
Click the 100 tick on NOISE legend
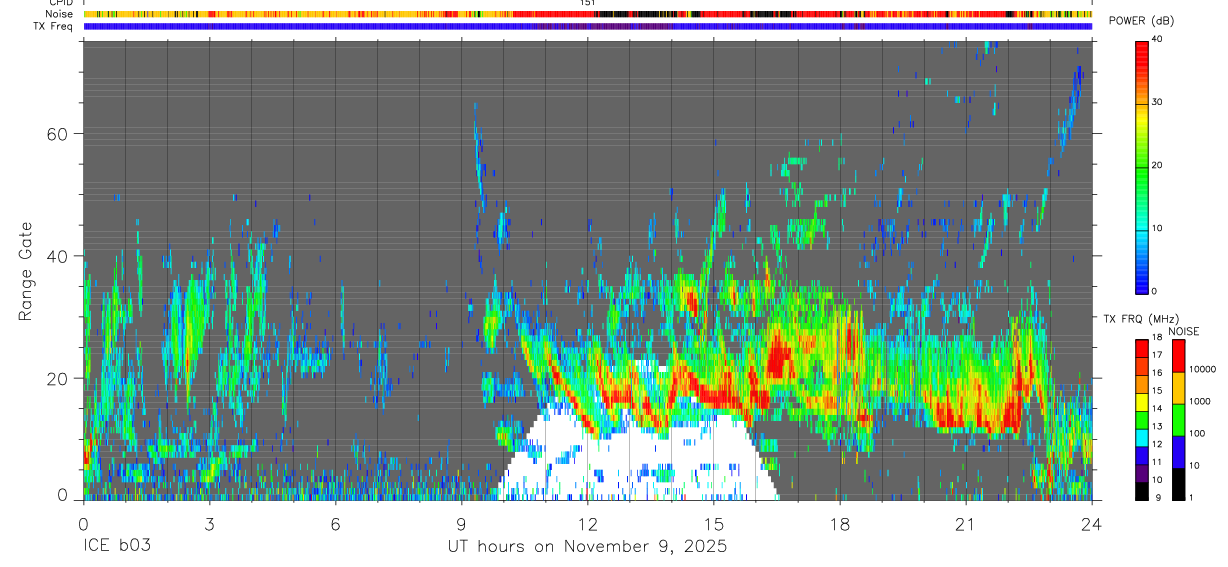coord(1198,434)
